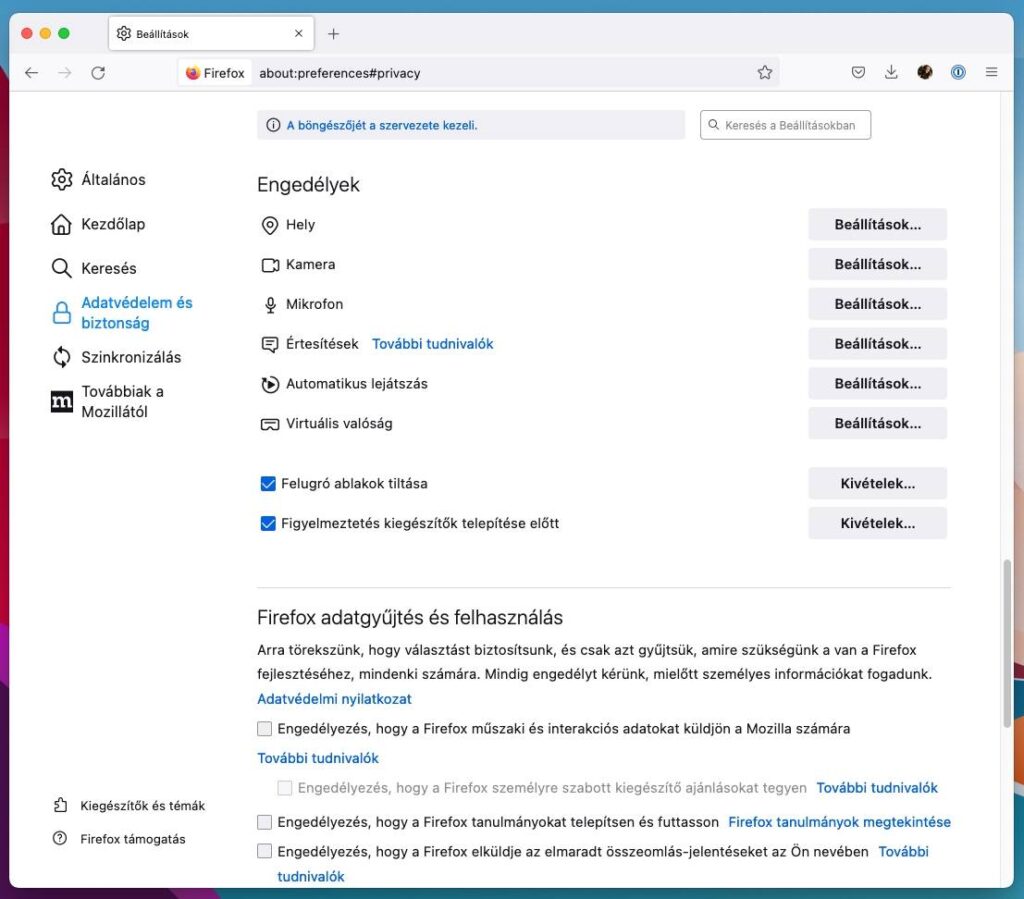
Task: Click the profile avatar icon in the toolbar
Action: (925, 72)
